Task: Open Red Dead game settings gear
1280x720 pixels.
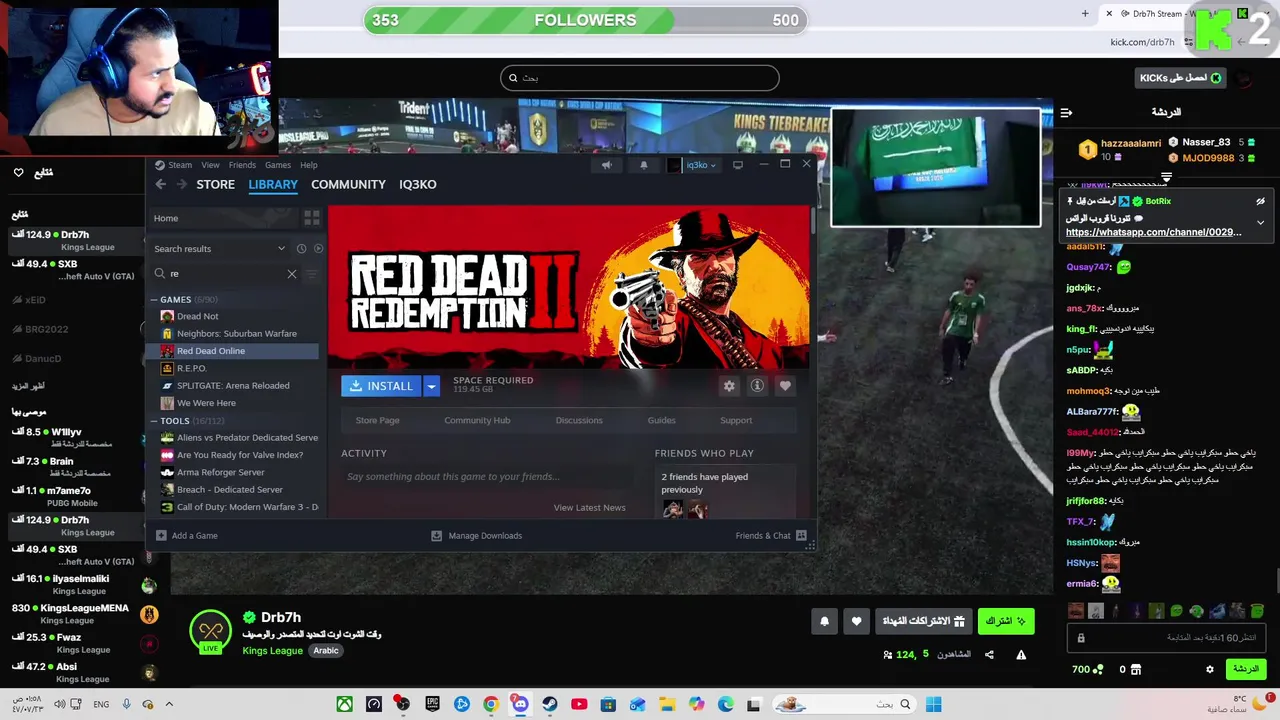Action: pos(729,386)
